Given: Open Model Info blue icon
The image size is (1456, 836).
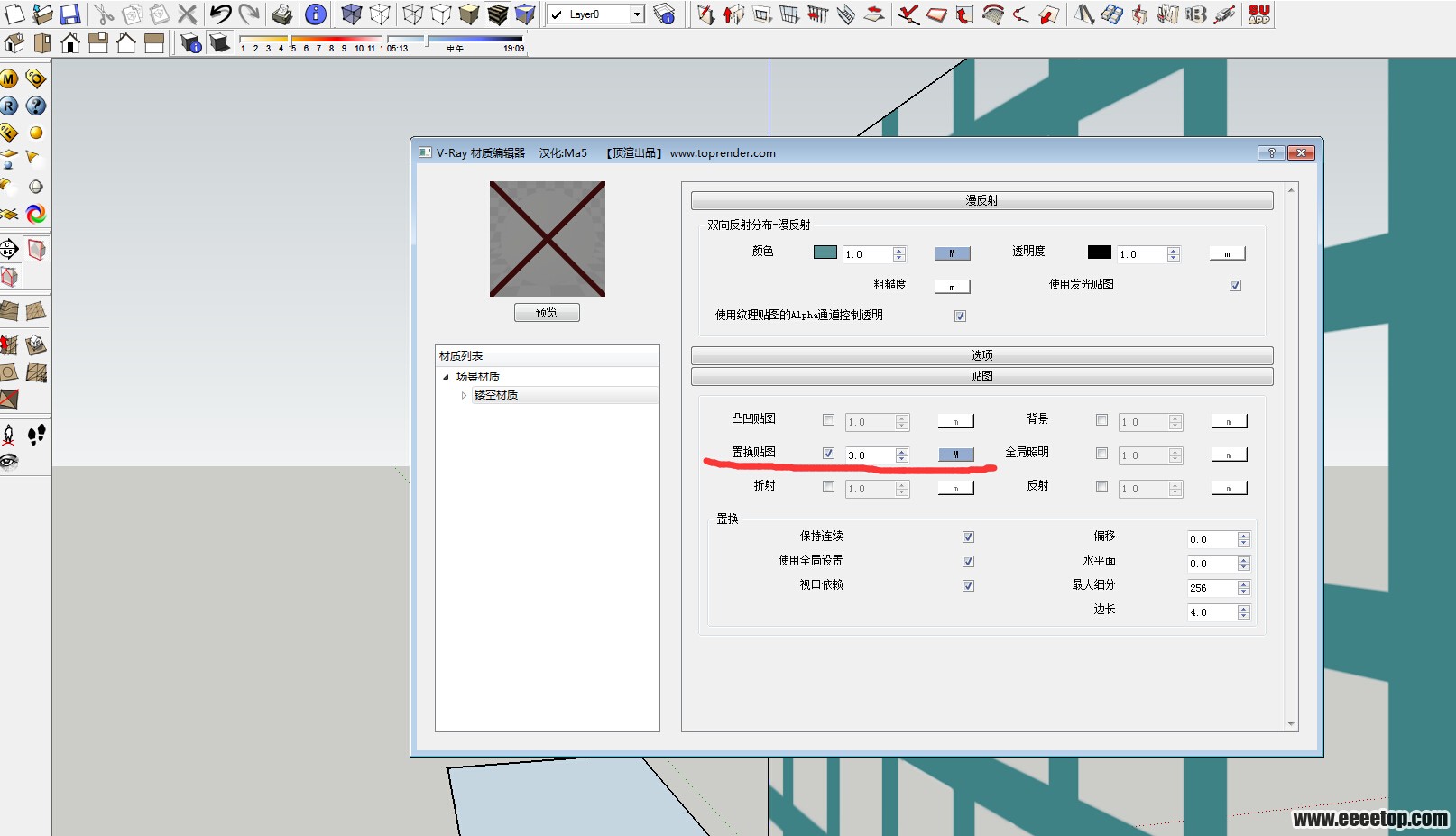Looking at the screenshot, I should 316,14.
